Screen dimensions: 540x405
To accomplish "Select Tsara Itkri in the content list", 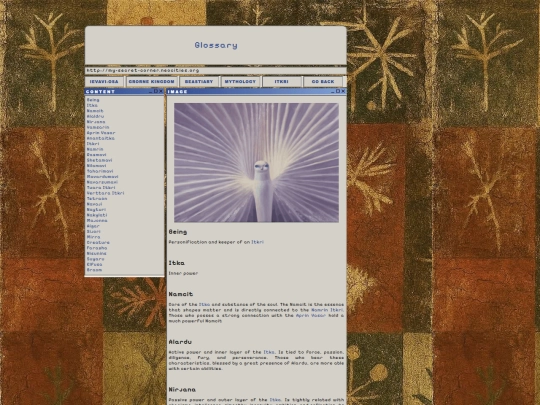I will click(x=101, y=188).
